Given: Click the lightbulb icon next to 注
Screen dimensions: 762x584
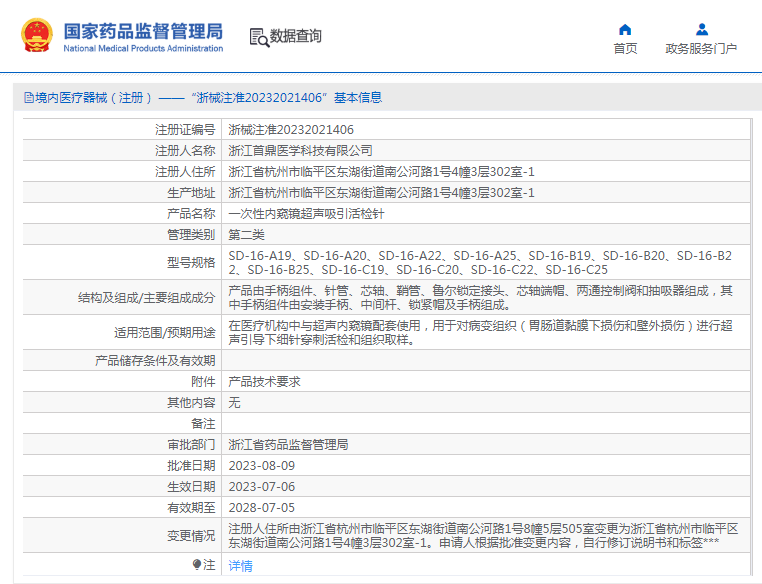Looking at the screenshot, I should point(197,565).
